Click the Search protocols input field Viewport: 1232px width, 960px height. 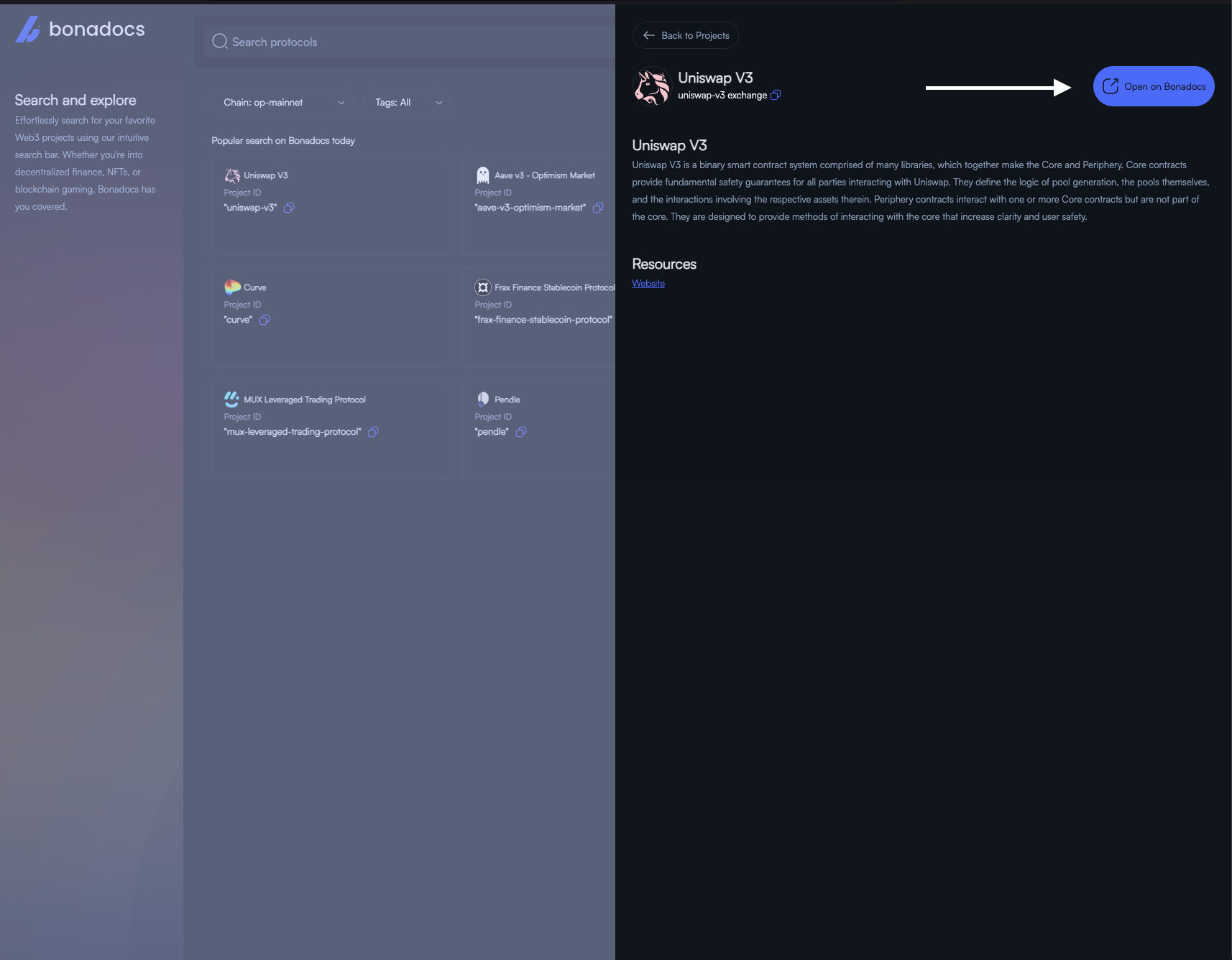coord(410,42)
